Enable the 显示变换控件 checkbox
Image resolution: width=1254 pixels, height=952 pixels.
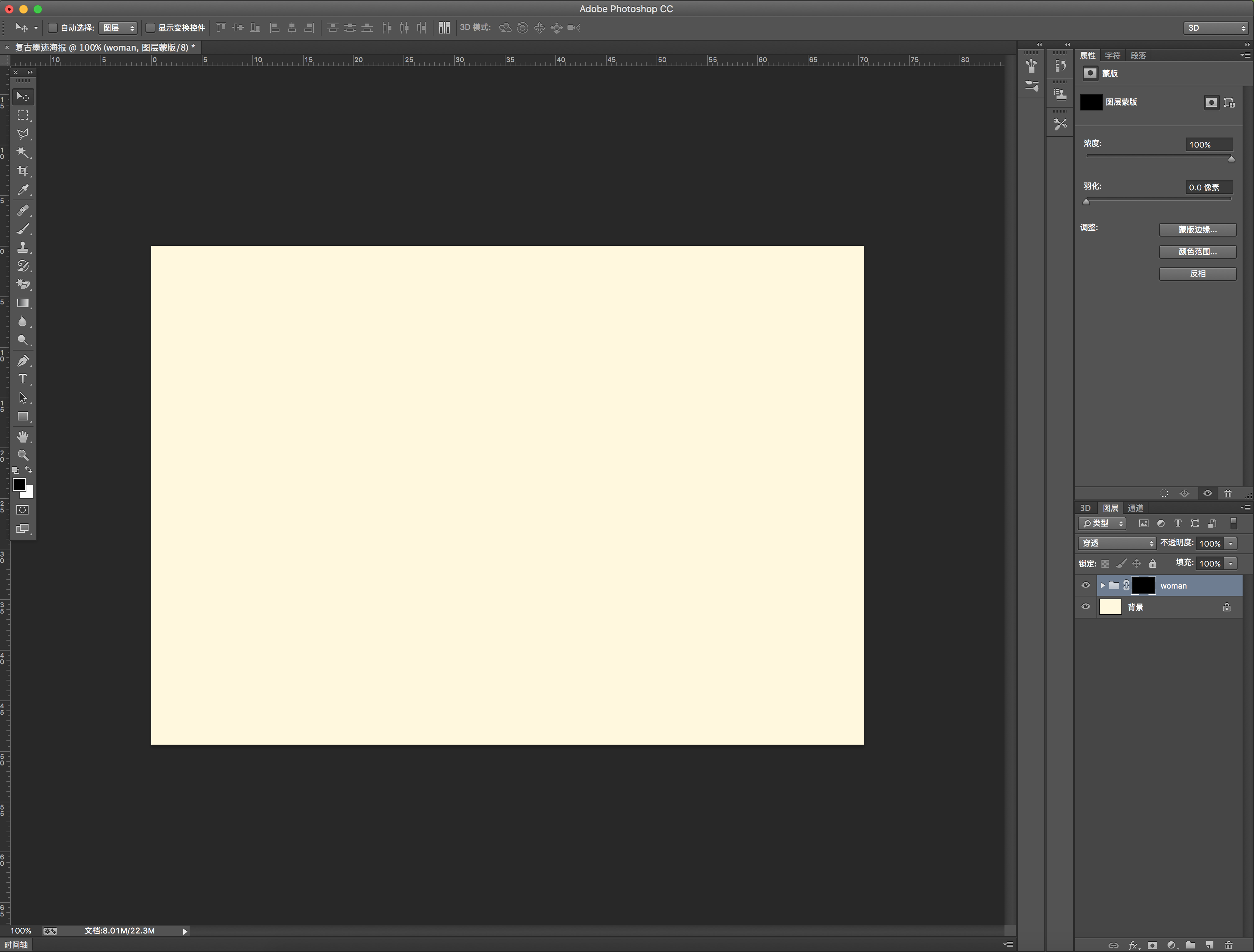tap(150, 28)
